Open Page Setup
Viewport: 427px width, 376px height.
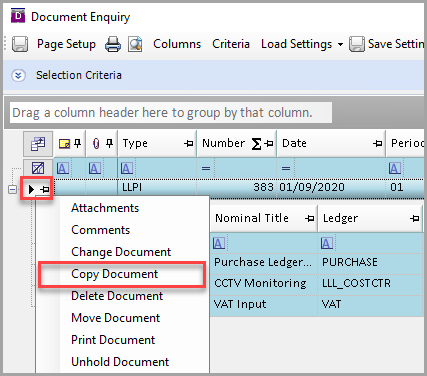click(66, 44)
